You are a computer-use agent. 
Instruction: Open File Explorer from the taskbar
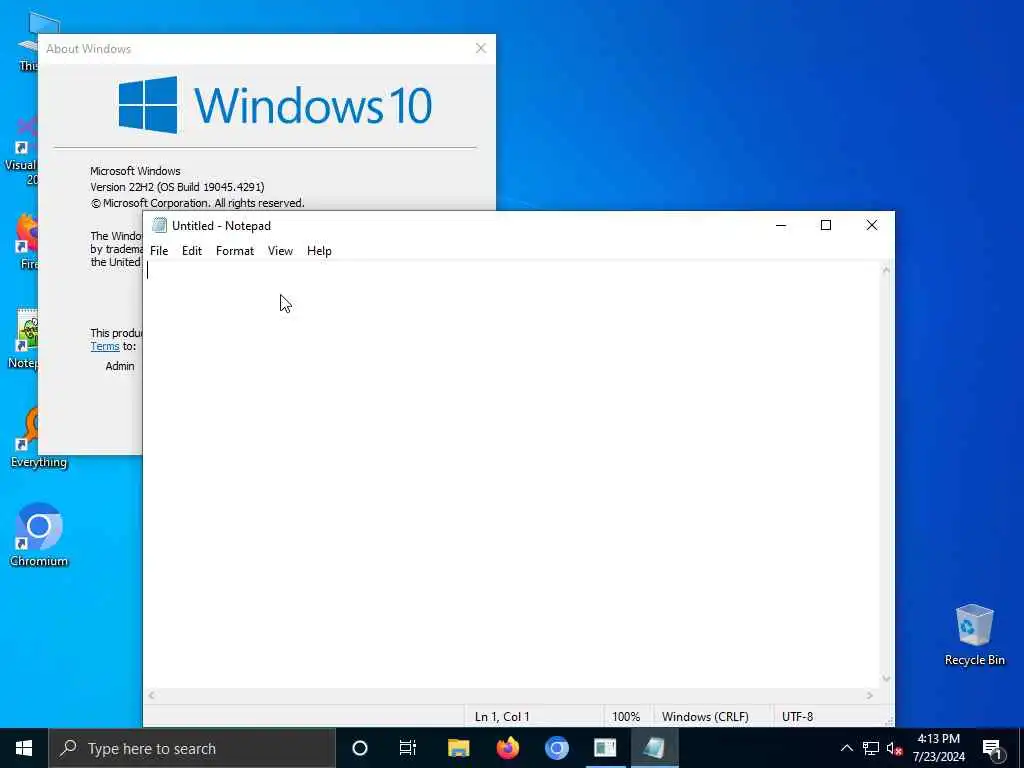[458, 748]
